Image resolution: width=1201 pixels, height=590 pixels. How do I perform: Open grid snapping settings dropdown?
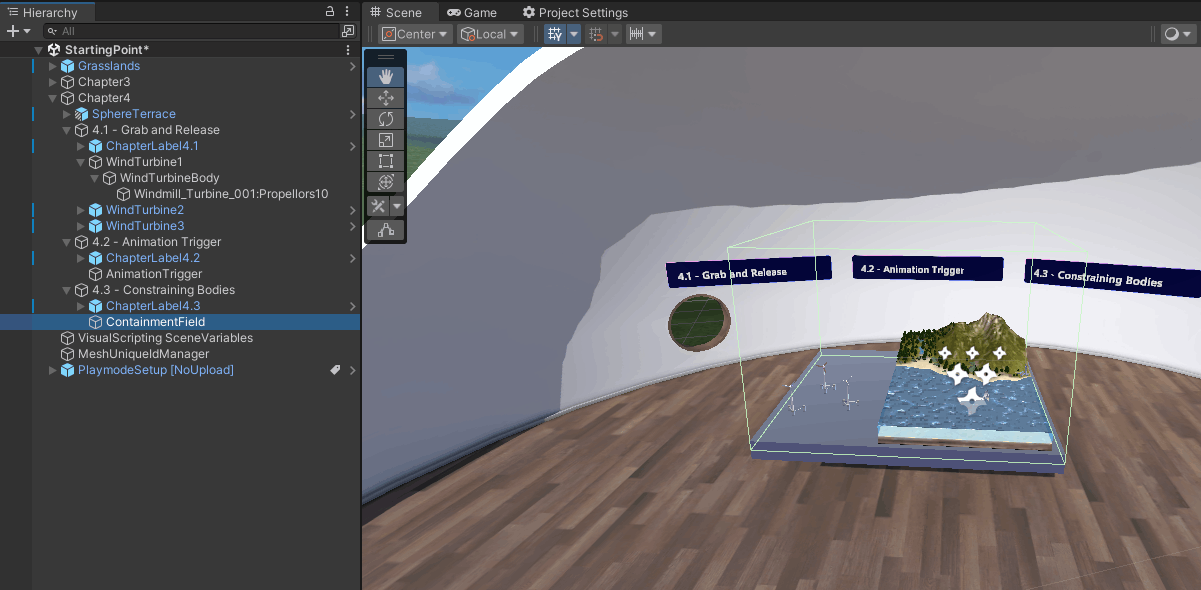[615, 34]
